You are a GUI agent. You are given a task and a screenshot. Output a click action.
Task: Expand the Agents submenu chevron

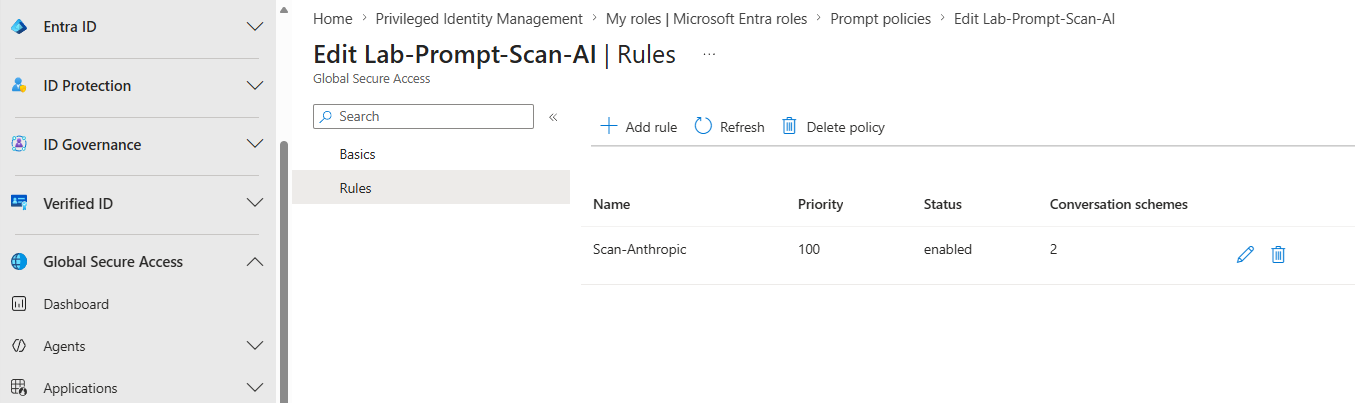[255, 346]
